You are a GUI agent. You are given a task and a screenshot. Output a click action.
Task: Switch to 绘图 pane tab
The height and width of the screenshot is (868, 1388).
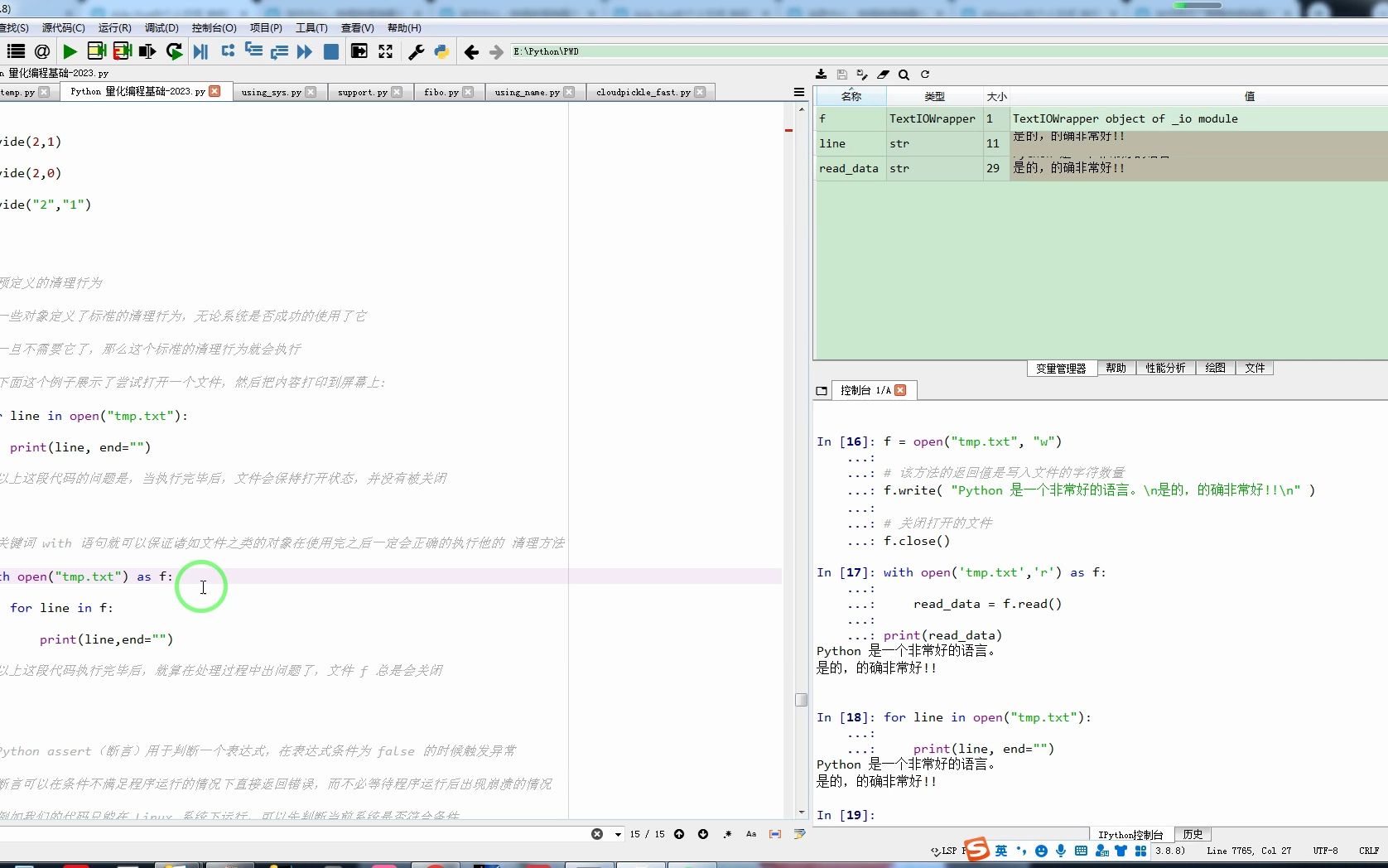[x=1215, y=368]
